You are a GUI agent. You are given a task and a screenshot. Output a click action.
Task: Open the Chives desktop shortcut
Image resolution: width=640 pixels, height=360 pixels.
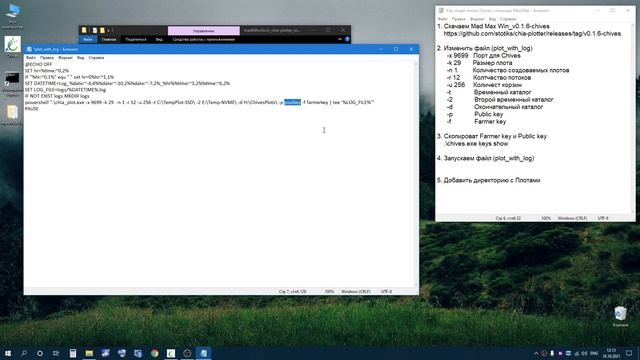[13, 47]
